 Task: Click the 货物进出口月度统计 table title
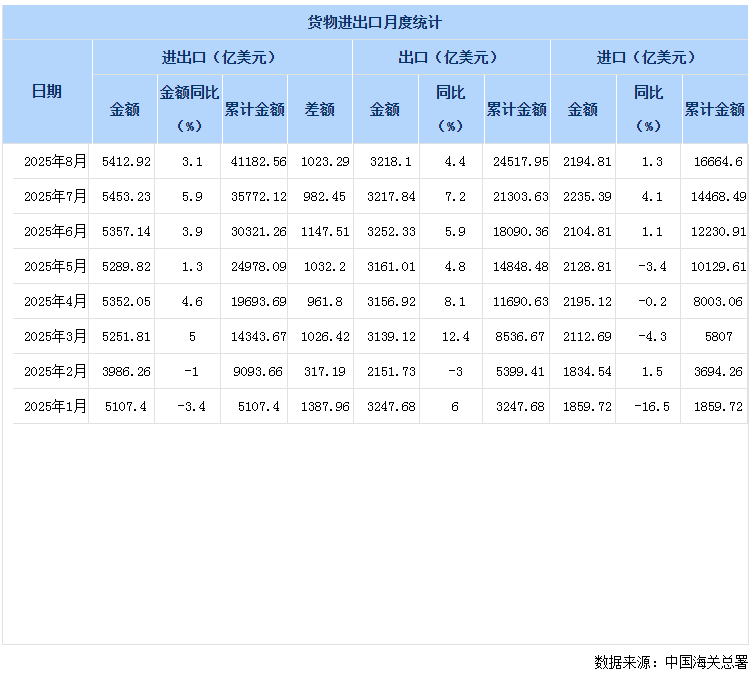(375, 21)
